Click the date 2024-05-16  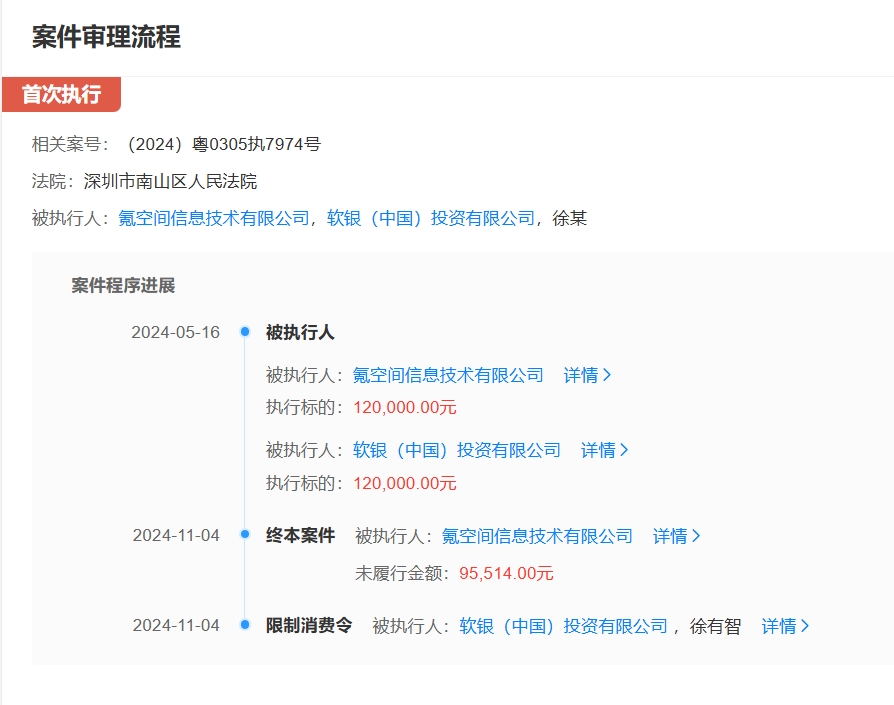176,332
